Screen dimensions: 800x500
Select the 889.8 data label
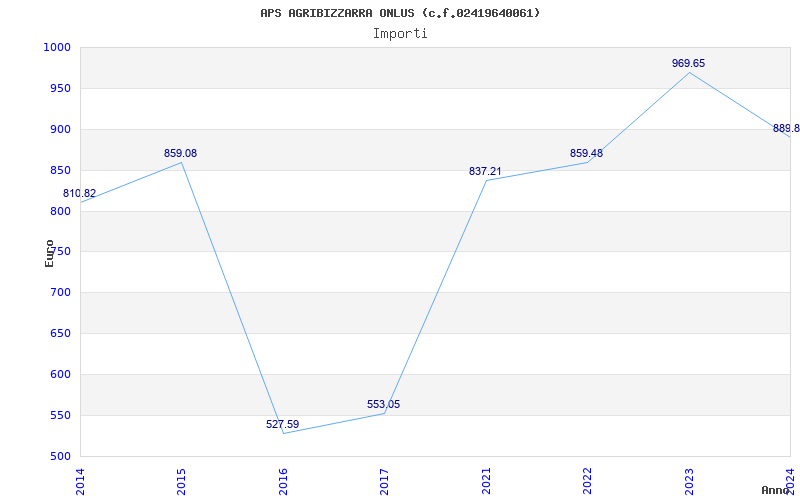click(x=786, y=128)
